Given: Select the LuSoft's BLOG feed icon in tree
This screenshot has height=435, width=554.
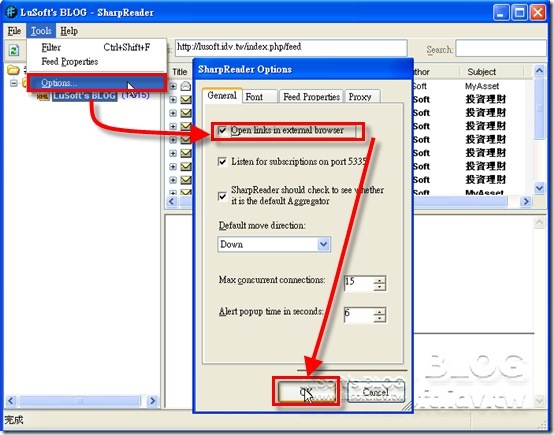Looking at the screenshot, I should coord(43,96).
